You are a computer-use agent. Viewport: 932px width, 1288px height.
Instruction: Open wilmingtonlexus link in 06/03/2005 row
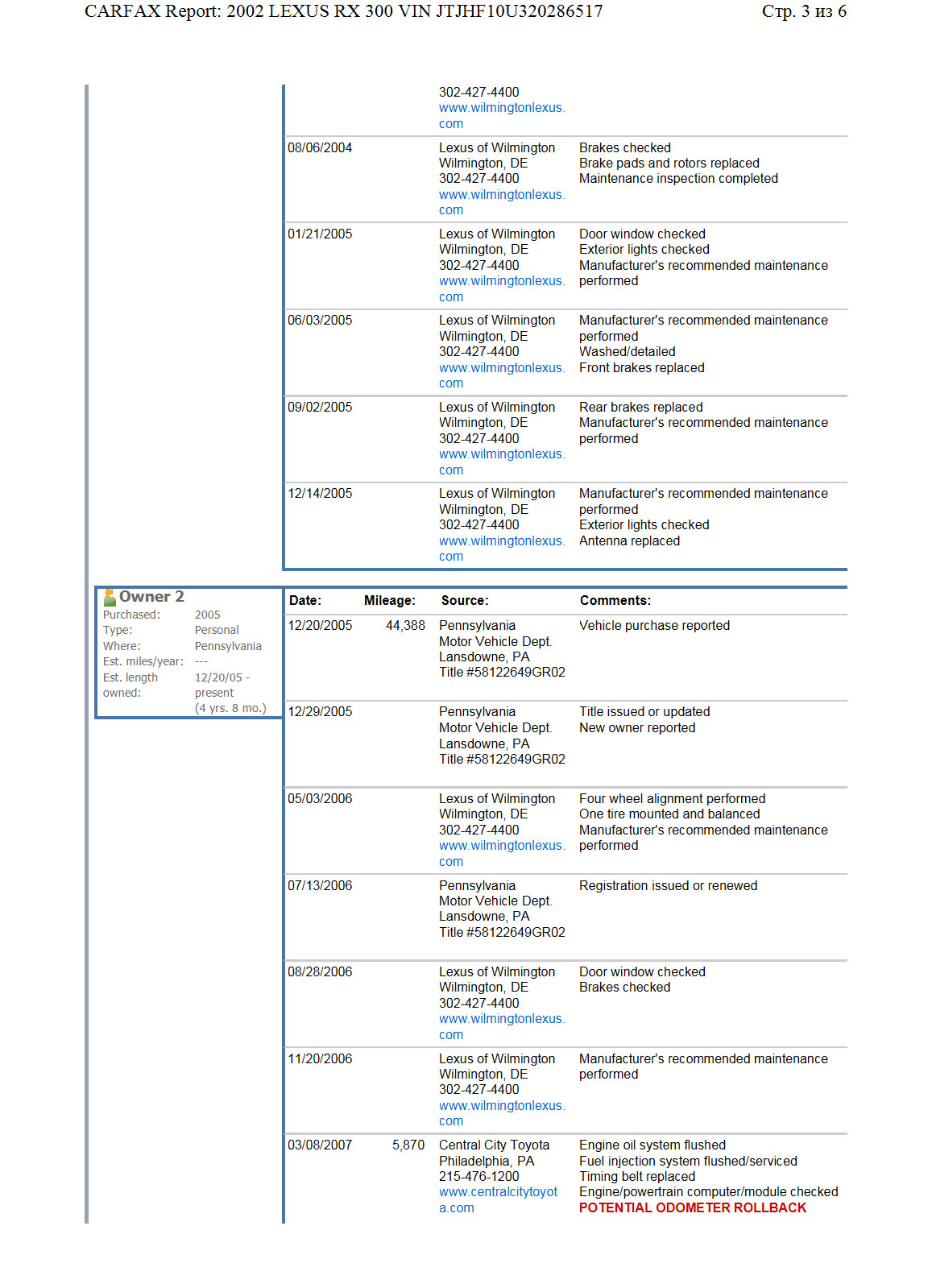[502, 375]
